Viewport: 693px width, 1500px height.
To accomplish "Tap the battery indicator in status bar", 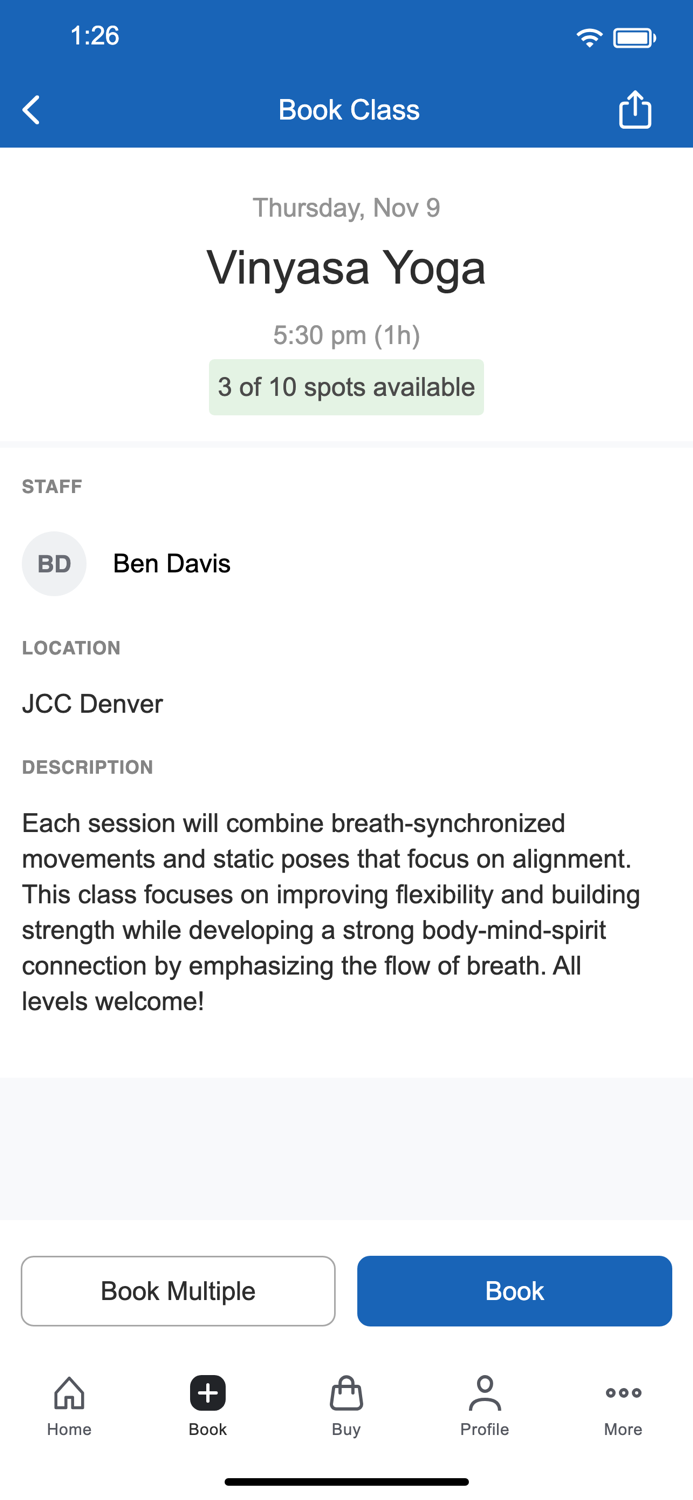I will coord(635,36).
